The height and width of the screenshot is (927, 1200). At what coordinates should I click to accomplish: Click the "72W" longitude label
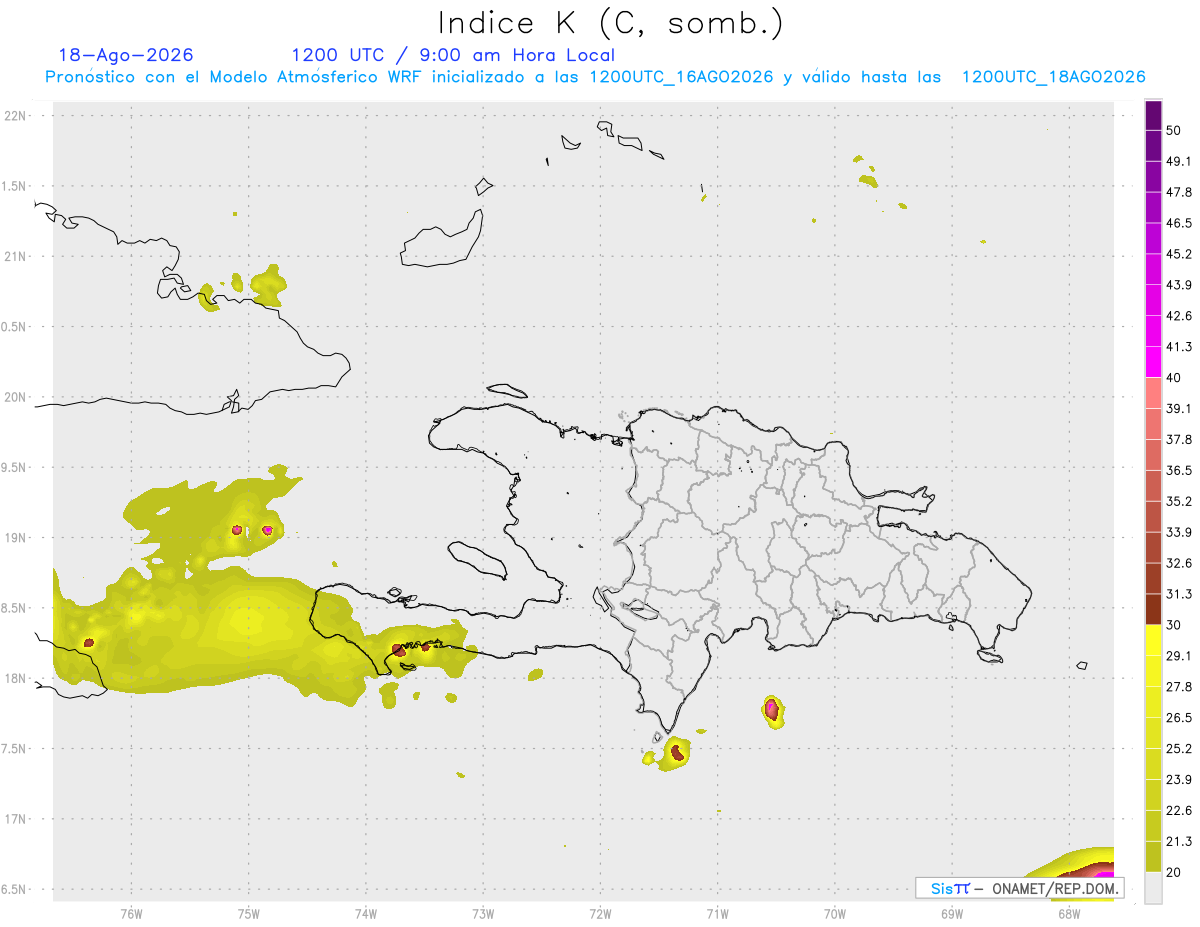(x=600, y=913)
